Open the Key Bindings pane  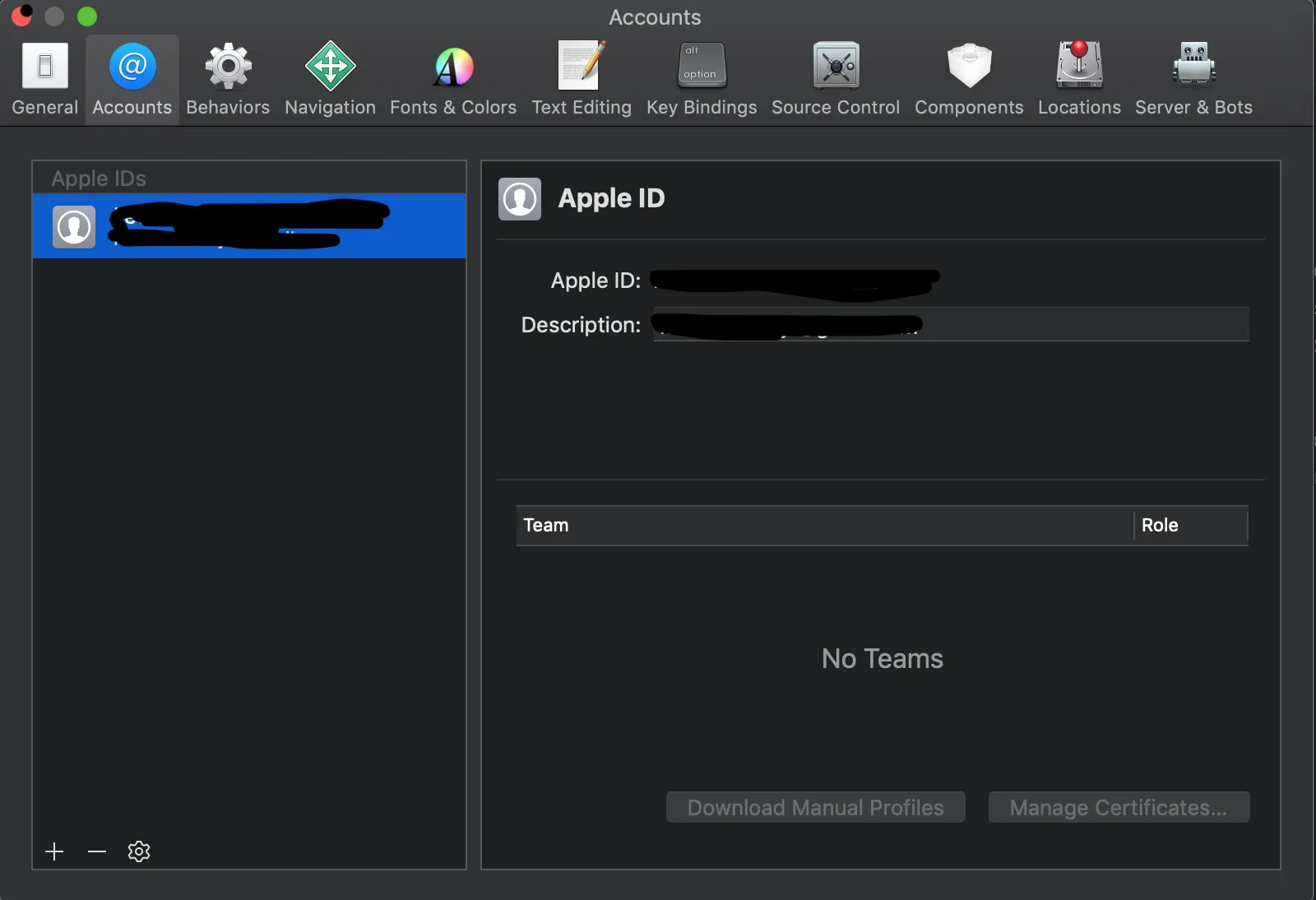point(702,79)
